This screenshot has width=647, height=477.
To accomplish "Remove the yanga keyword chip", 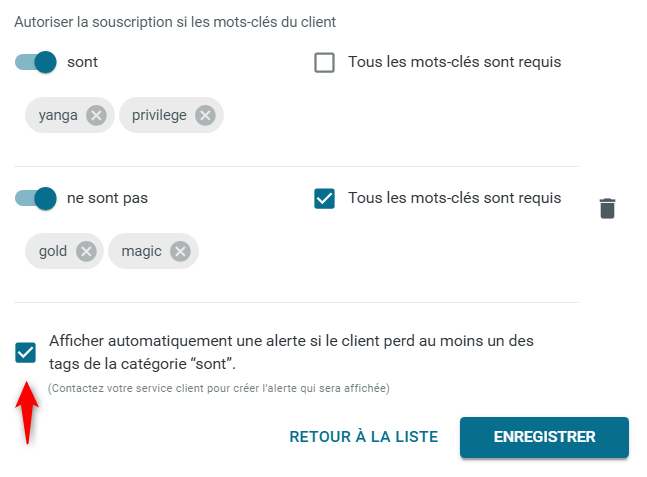I will tap(96, 115).
